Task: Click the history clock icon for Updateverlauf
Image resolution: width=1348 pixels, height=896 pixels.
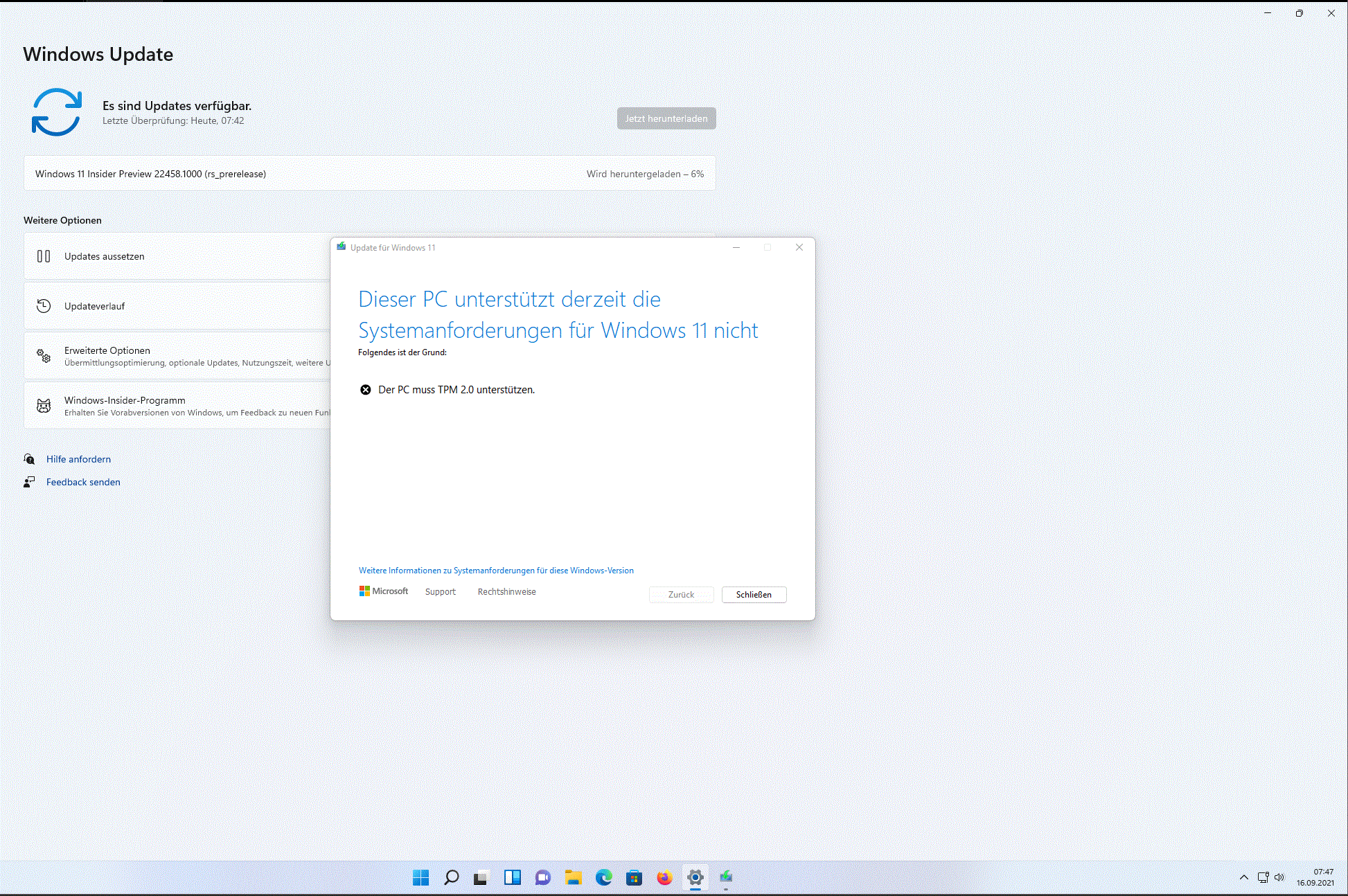Action: [44, 306]
